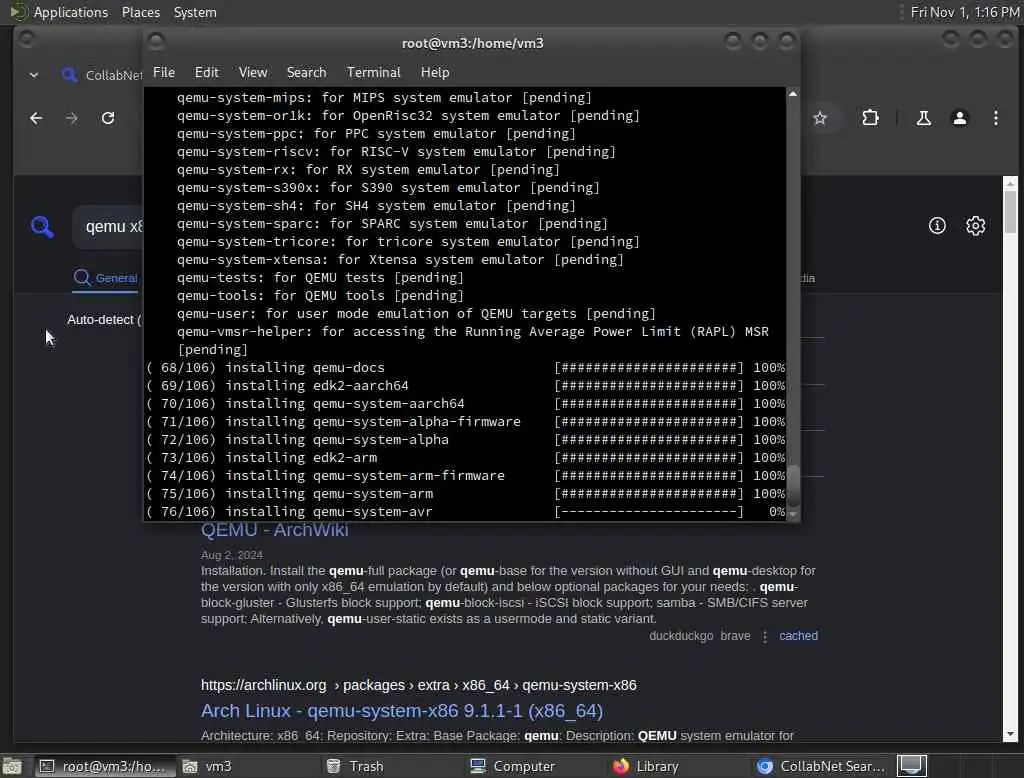Open the QEMU - ArchWiki result link
This screenshot has width=1024, height=778.
click(274, 530)
